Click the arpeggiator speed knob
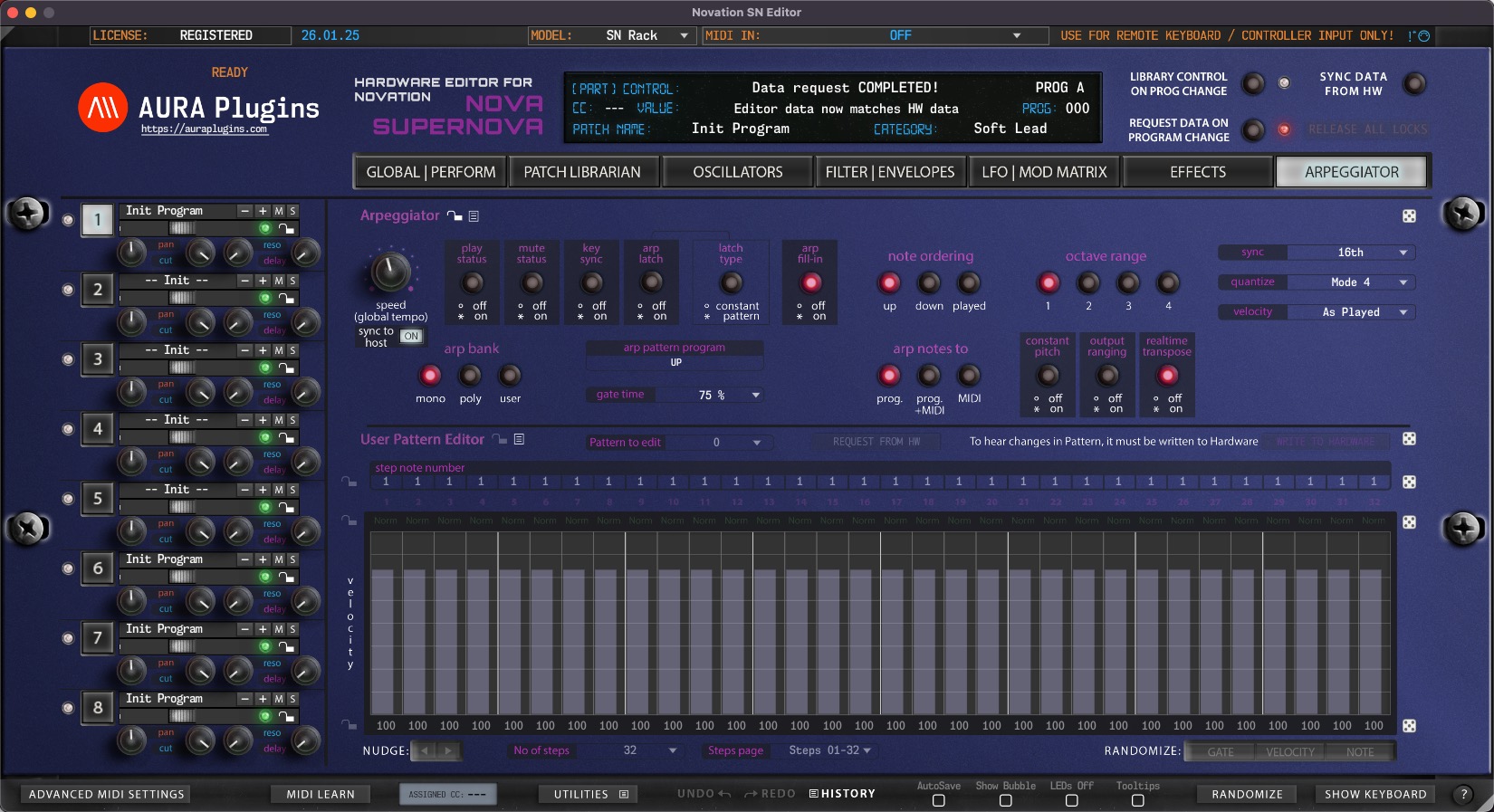The image size is (1494, 812). [391, 271]
